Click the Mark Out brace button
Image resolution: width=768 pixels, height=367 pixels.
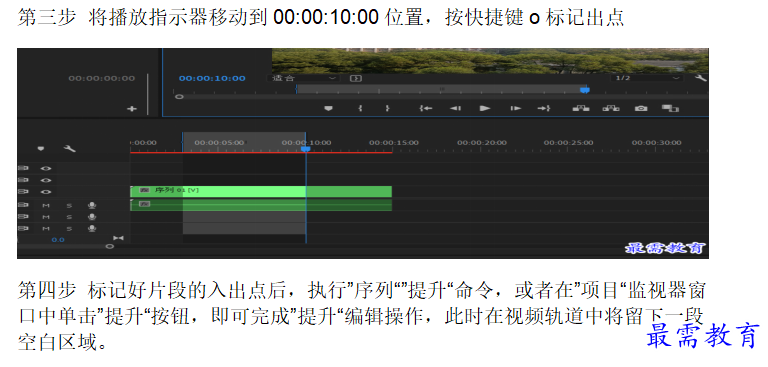click(x=387, y=108)
